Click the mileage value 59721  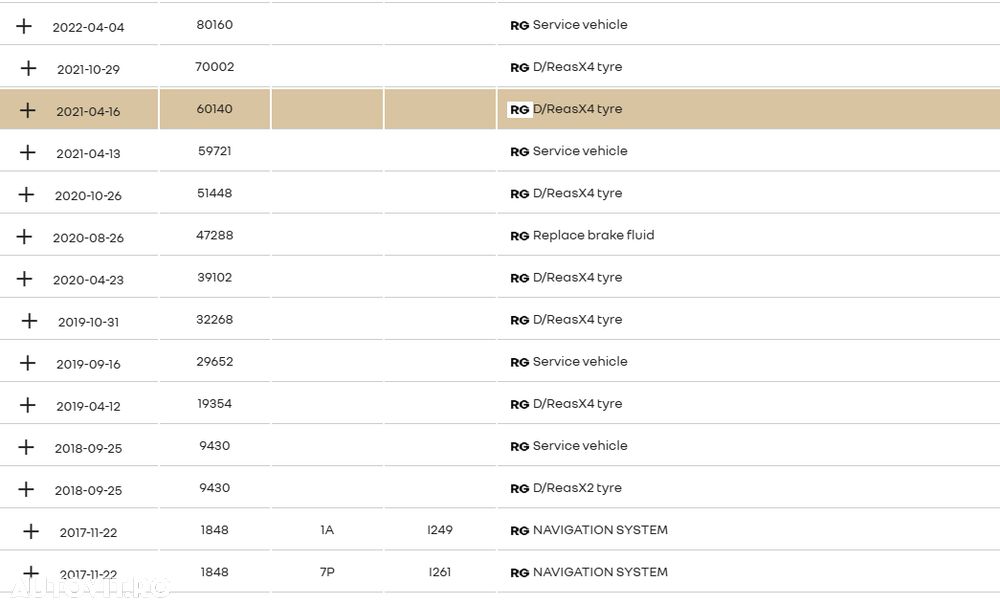click(x=214, y=151)
